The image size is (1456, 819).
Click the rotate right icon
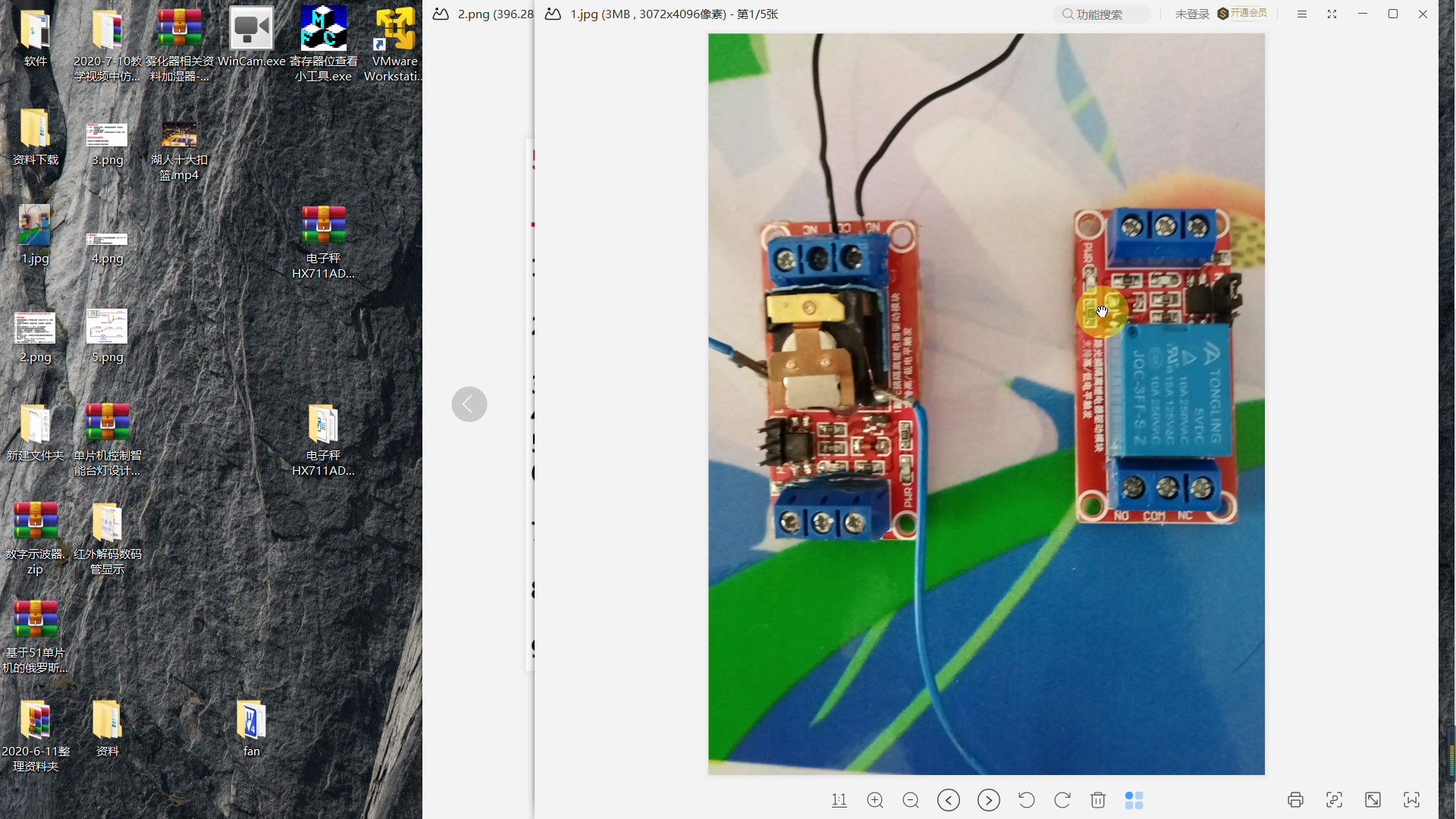pyautogui.click(x=1062, y=799)
